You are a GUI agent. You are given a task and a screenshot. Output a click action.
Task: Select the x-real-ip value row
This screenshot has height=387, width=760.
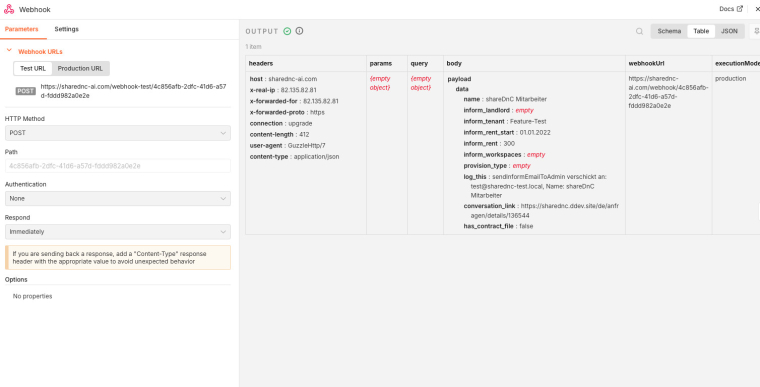tap(283, 90)
